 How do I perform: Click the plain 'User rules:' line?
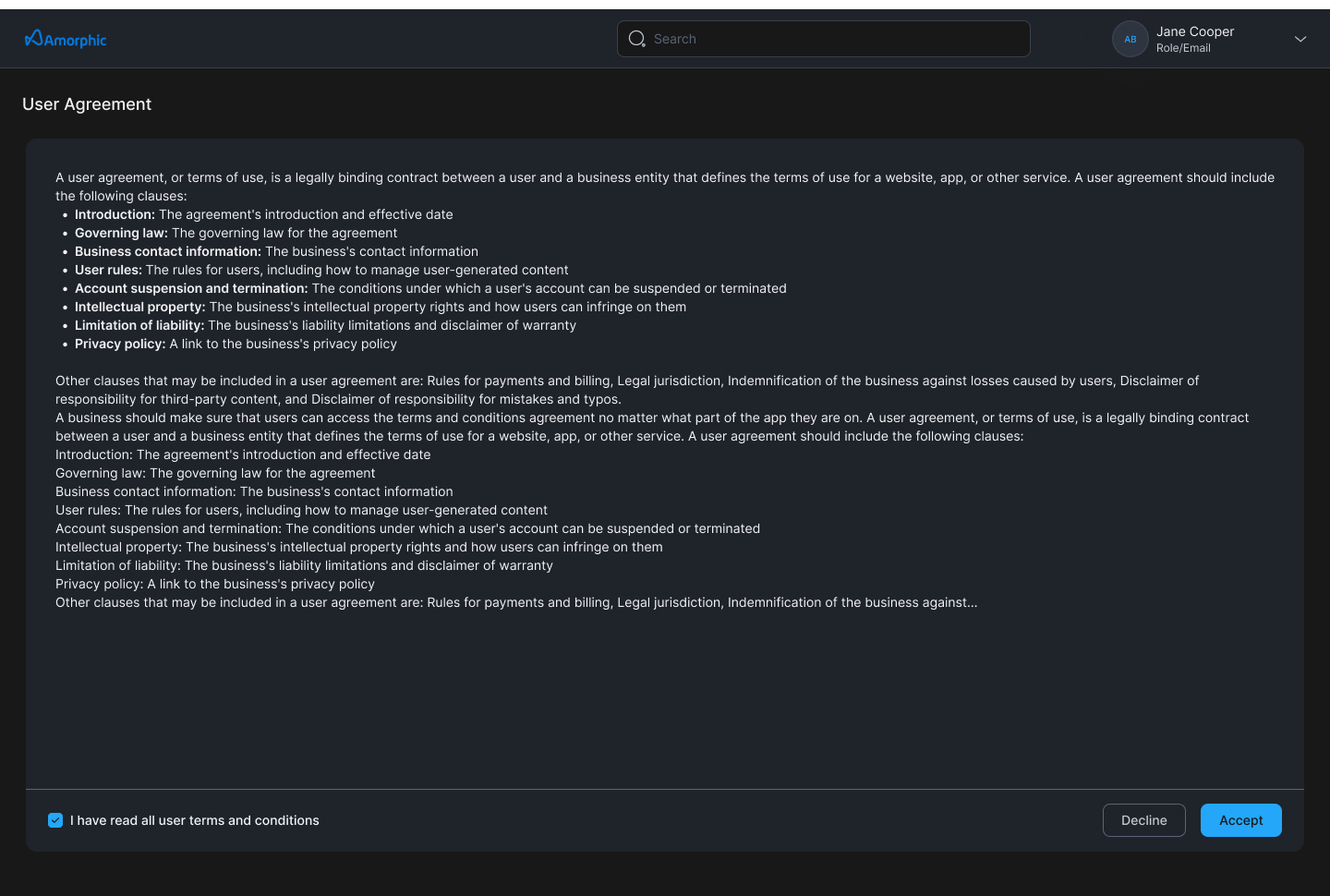point(301,510)
